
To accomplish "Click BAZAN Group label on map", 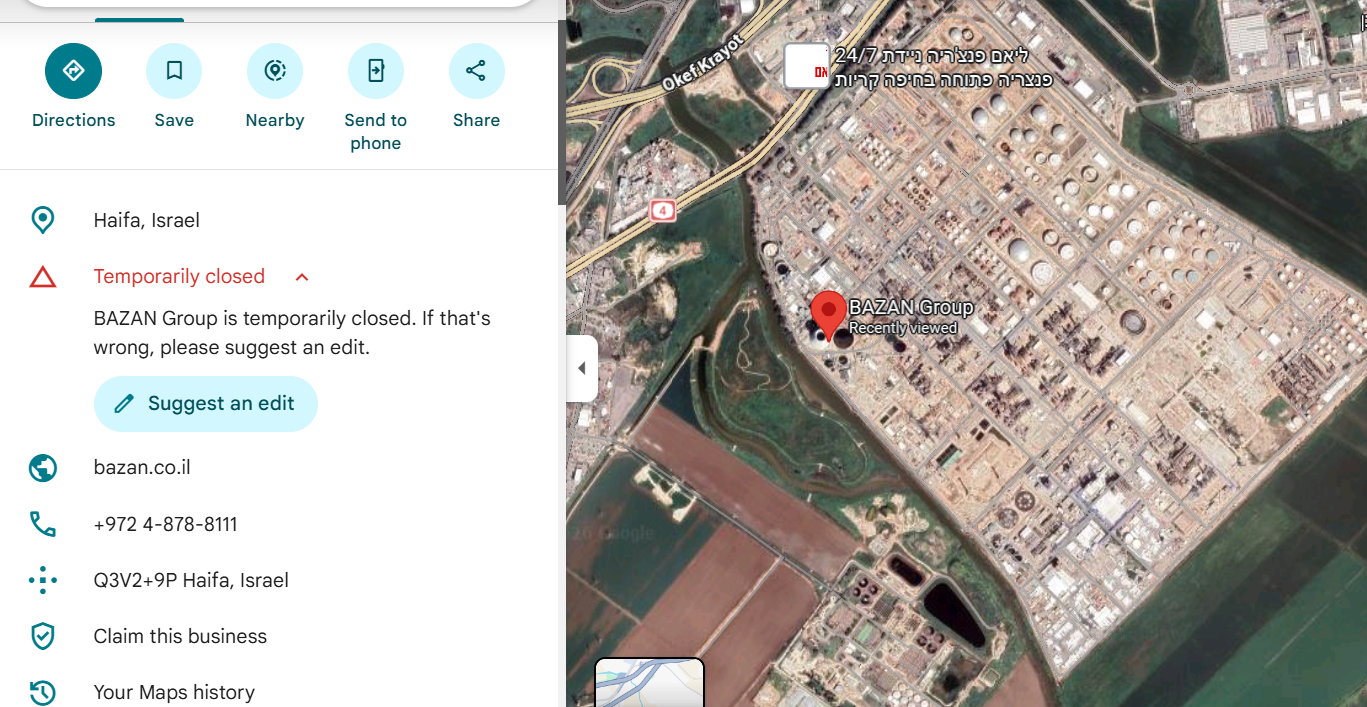I will tap(910, 308).
